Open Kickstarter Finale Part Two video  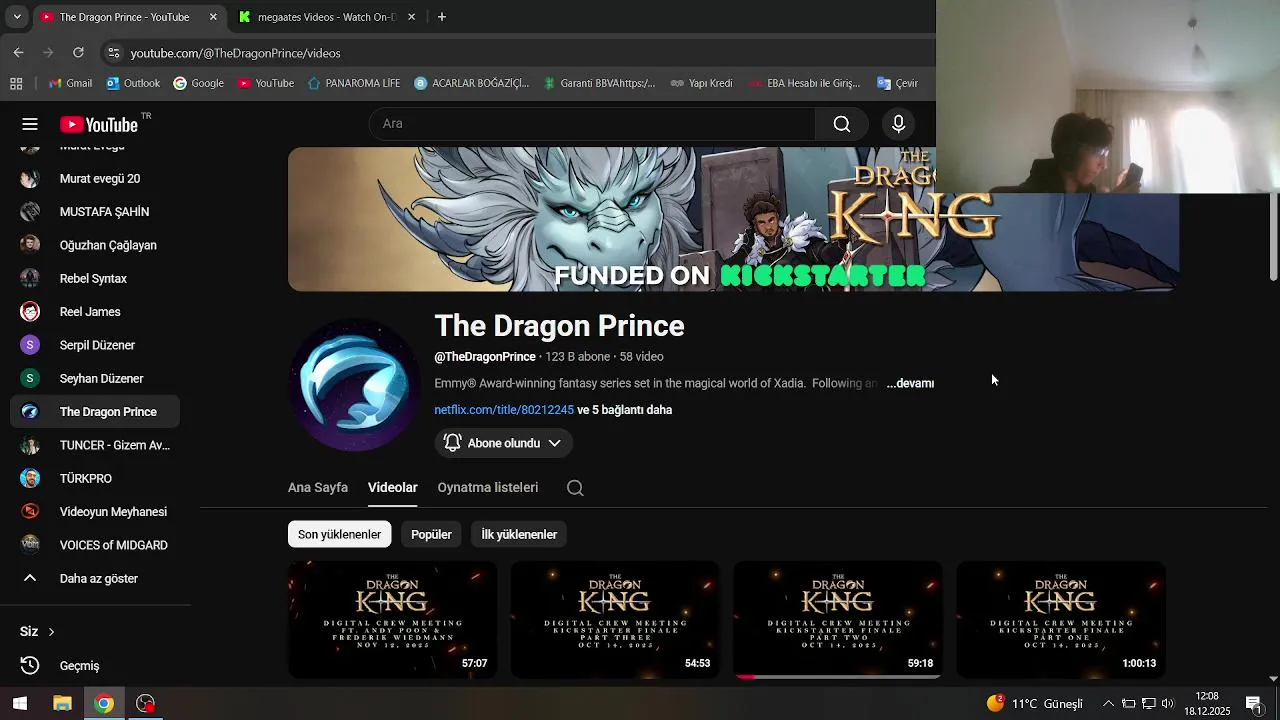tap(838, 620)
